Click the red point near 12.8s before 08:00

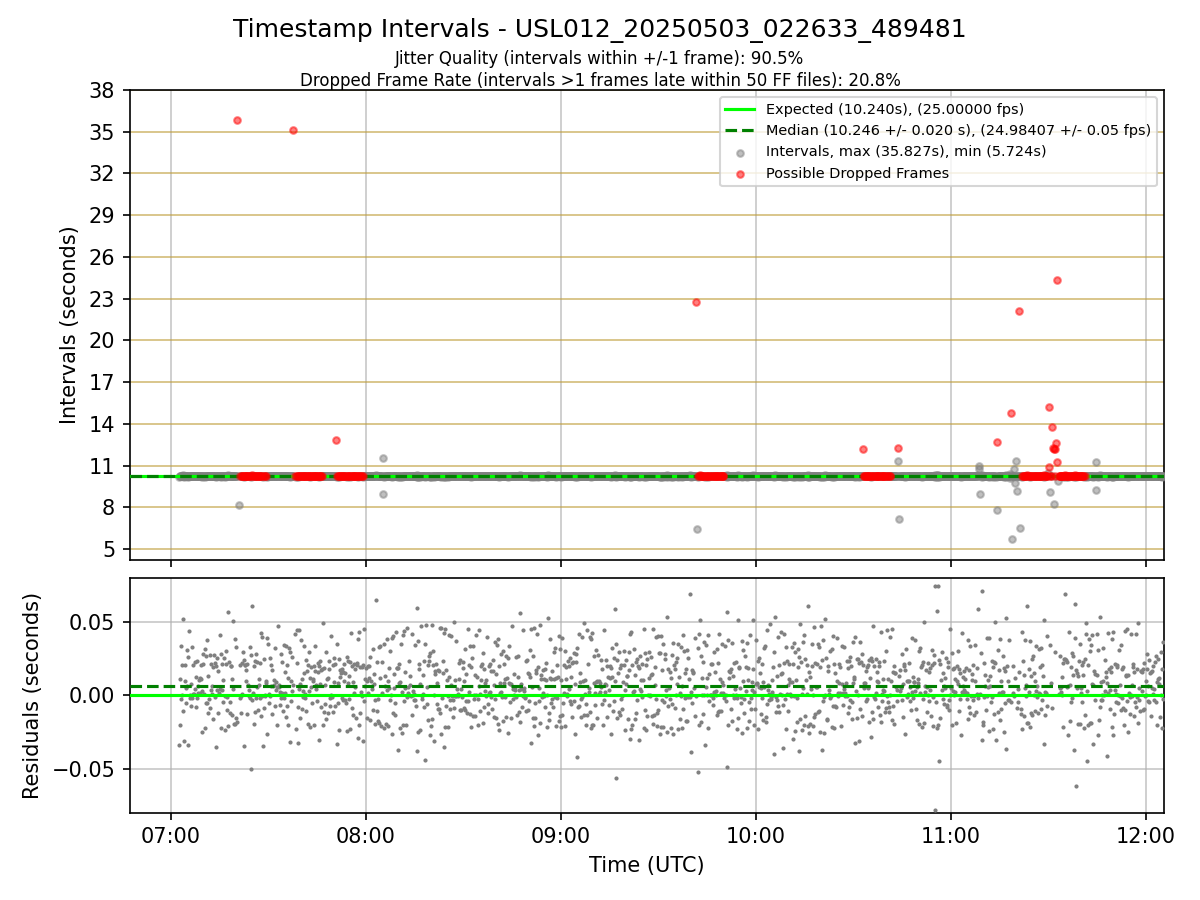tap(336, 440)
